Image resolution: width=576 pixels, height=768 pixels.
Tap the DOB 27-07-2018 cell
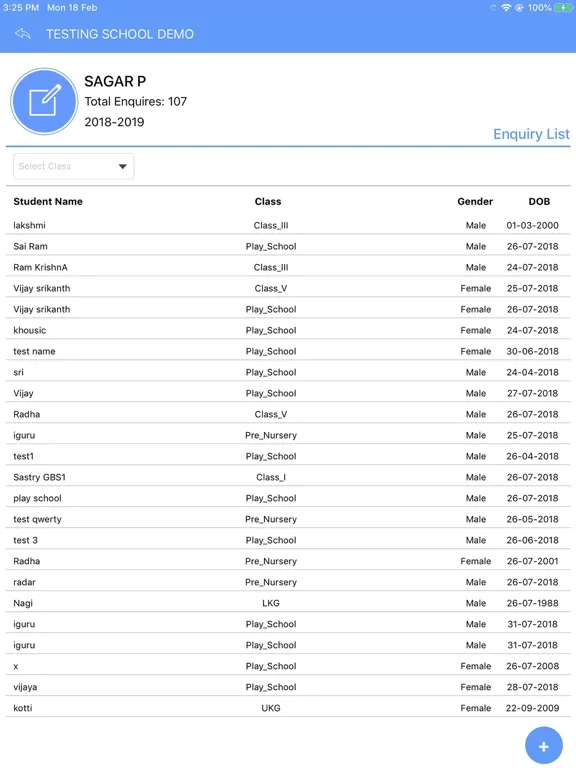[x=532, y=393]
